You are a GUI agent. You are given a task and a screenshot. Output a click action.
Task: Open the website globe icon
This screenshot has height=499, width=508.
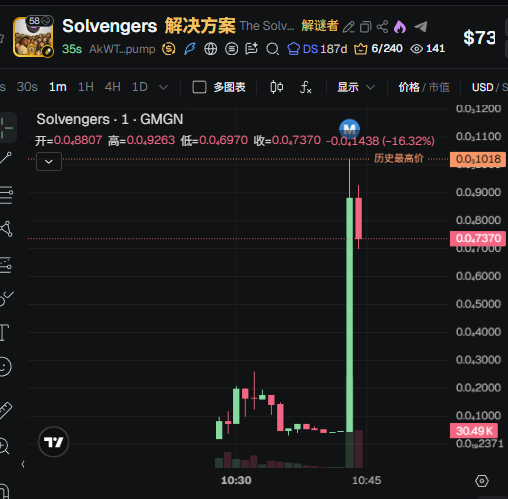[210, 49]
